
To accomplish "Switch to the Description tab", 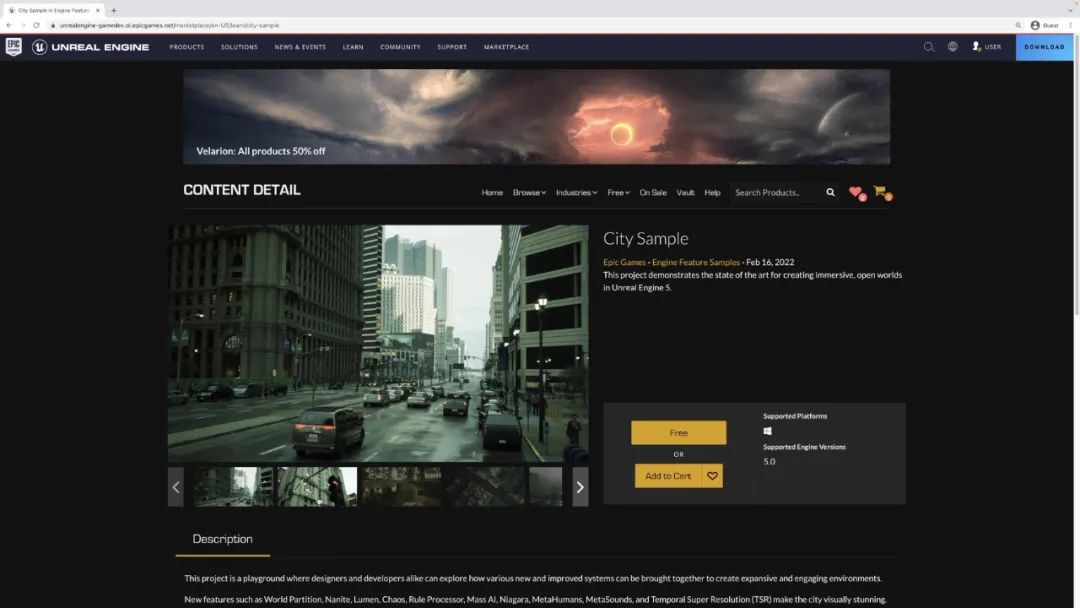I will [222, 539].
